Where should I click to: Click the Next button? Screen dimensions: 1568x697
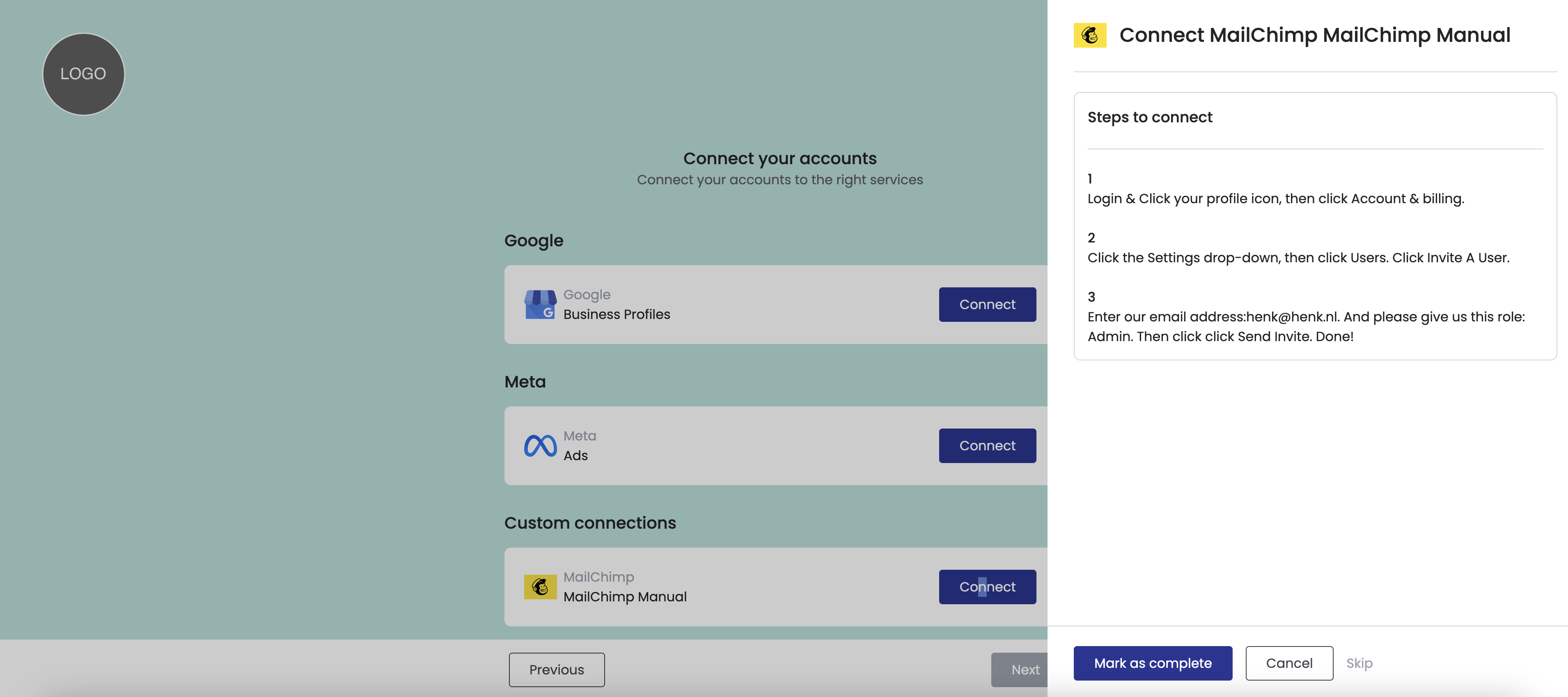pos(1020,669)
